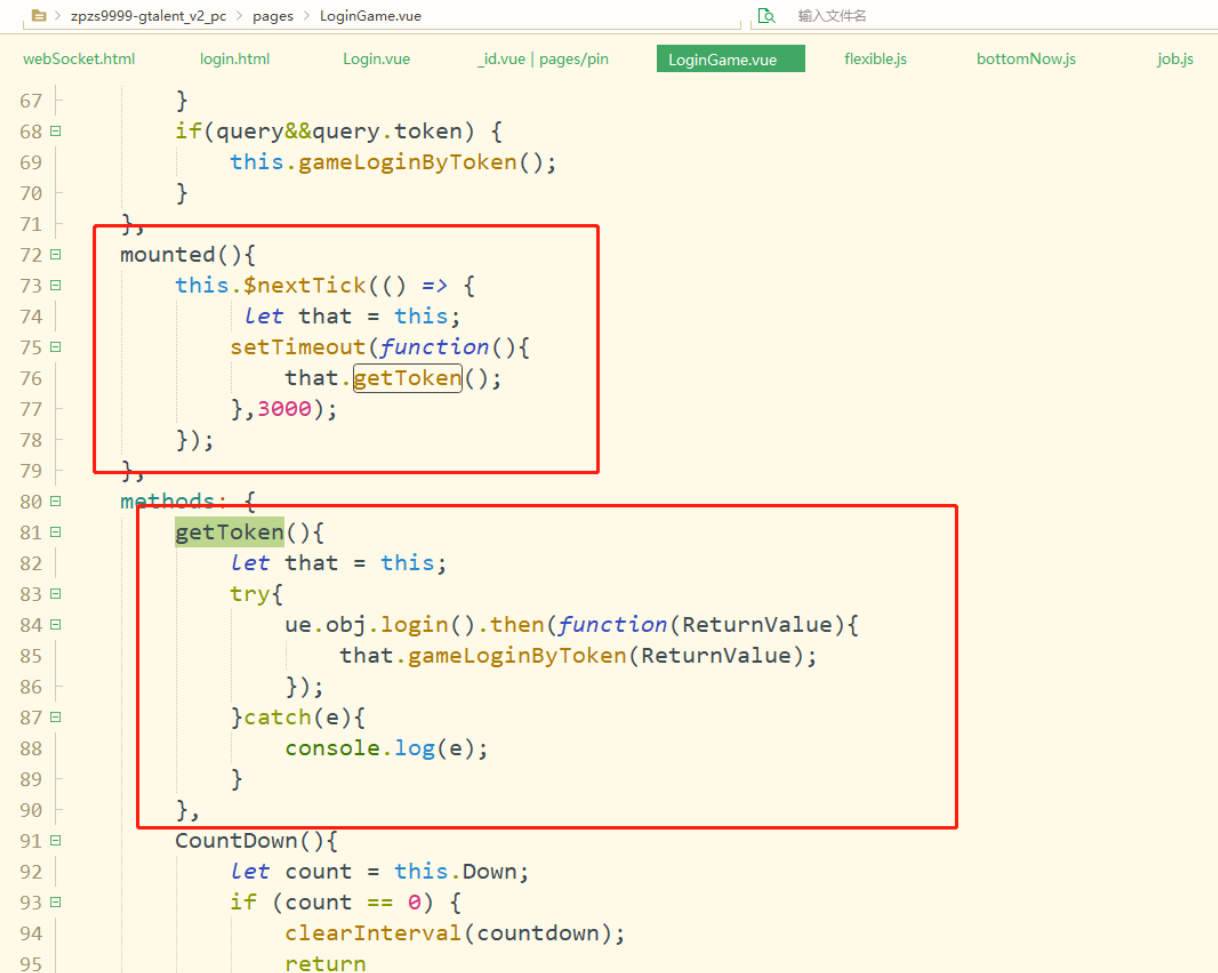Collapse the CountDown() function at line 91
This screenshot has height=973, width=1218.
pyautogui.click(x=55, y=841)
